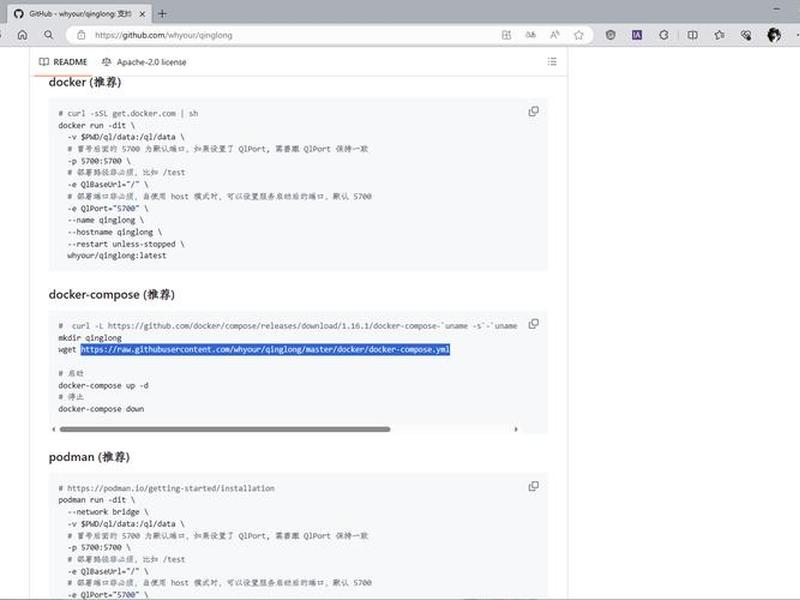The height and width of the screenshot is (600, 800).
Task: Click the translate page icon
Action: 531,35
